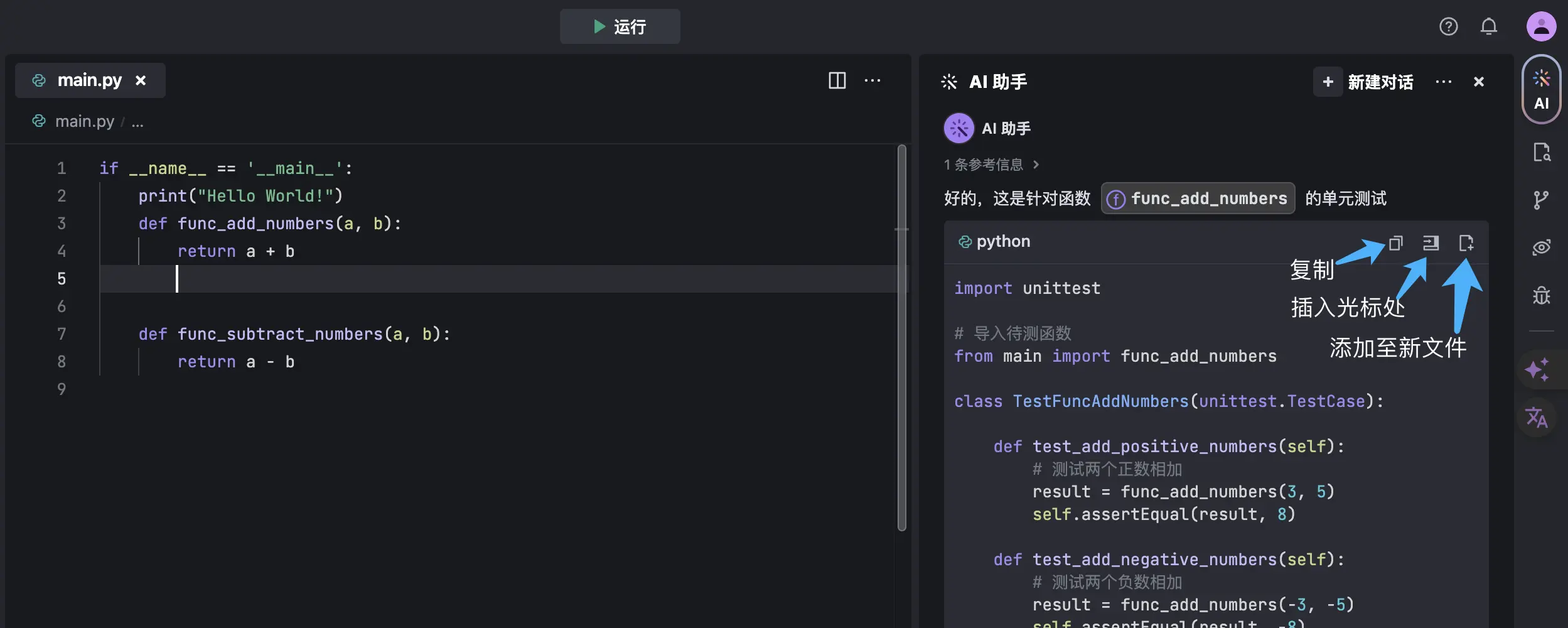
Task: Open source control branch icon
Action: (x=1541, y=200)
